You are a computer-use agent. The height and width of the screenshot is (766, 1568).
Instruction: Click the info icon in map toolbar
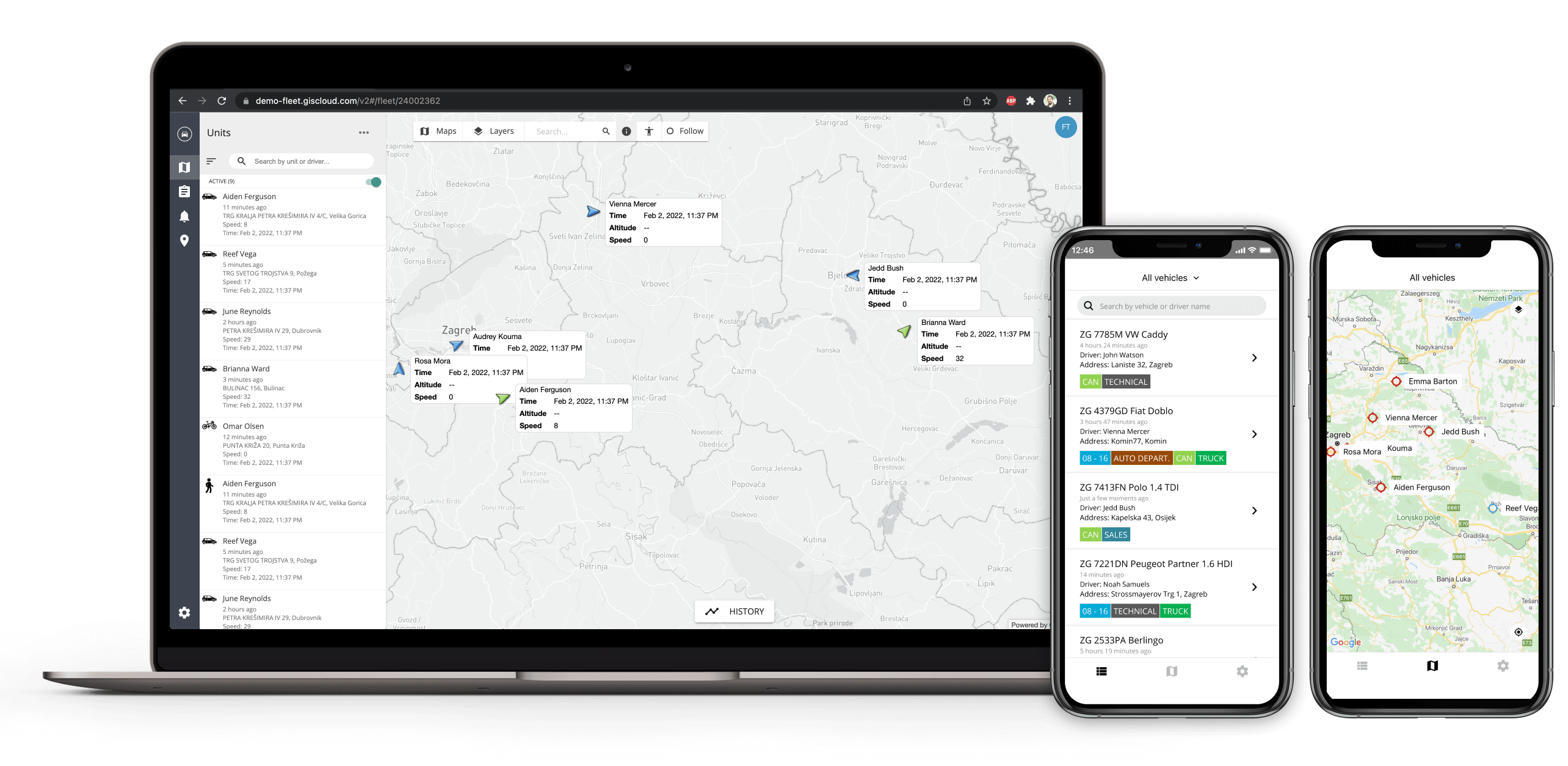627,131
